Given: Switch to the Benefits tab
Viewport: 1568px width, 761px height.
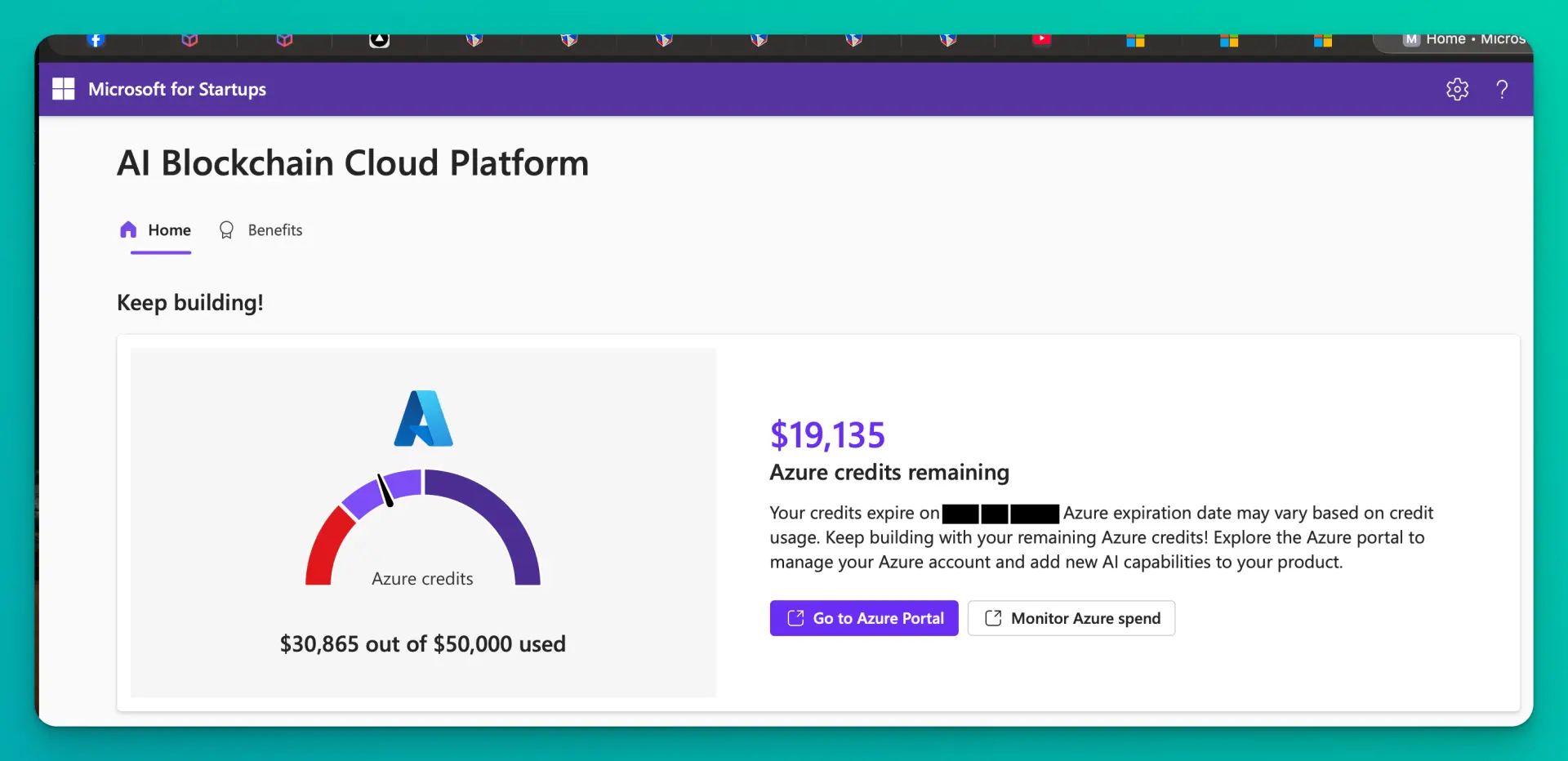Looking at the screenshot, I should [261, 230].
